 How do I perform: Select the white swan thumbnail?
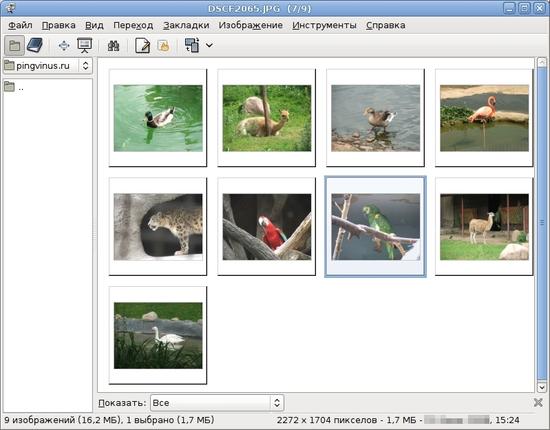[x=158, y=335]
